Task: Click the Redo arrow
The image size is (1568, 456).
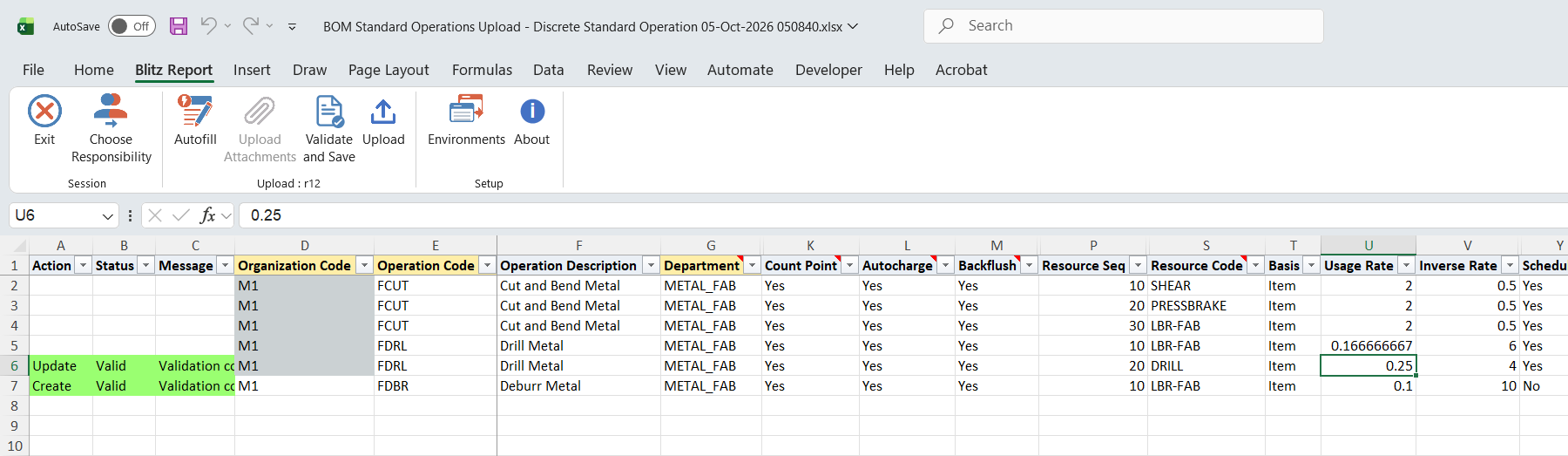Action: pos(250,26)
